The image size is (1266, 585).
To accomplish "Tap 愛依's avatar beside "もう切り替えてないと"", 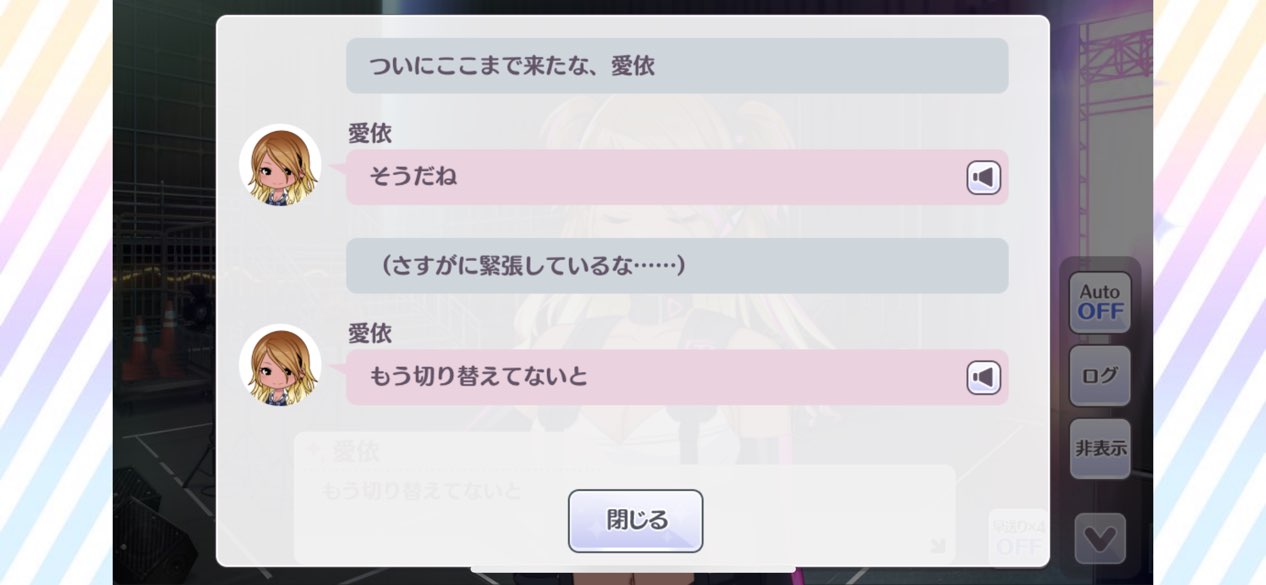I will [280, 366].
